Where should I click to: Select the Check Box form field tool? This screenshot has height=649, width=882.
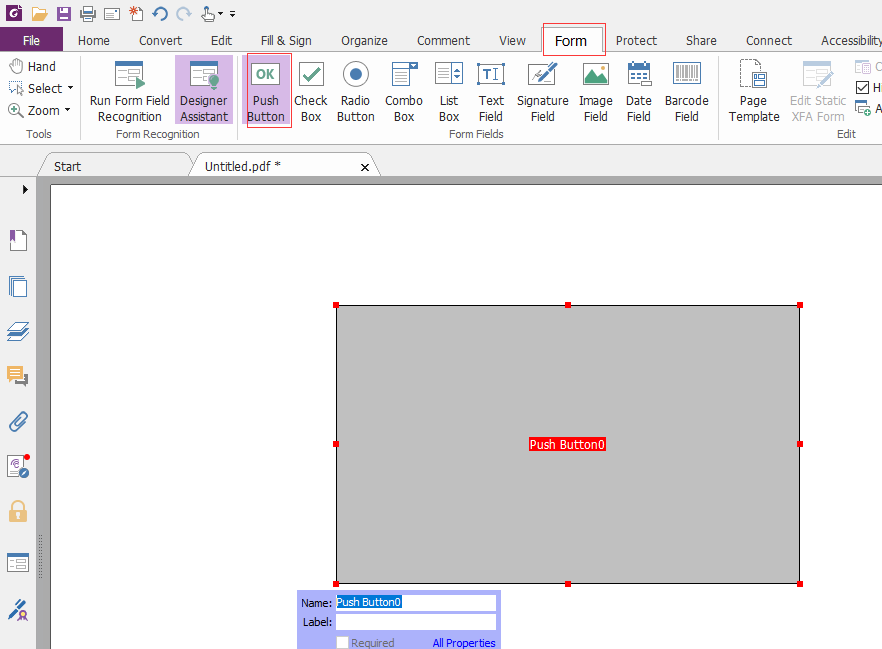click(x=310, y=92)
